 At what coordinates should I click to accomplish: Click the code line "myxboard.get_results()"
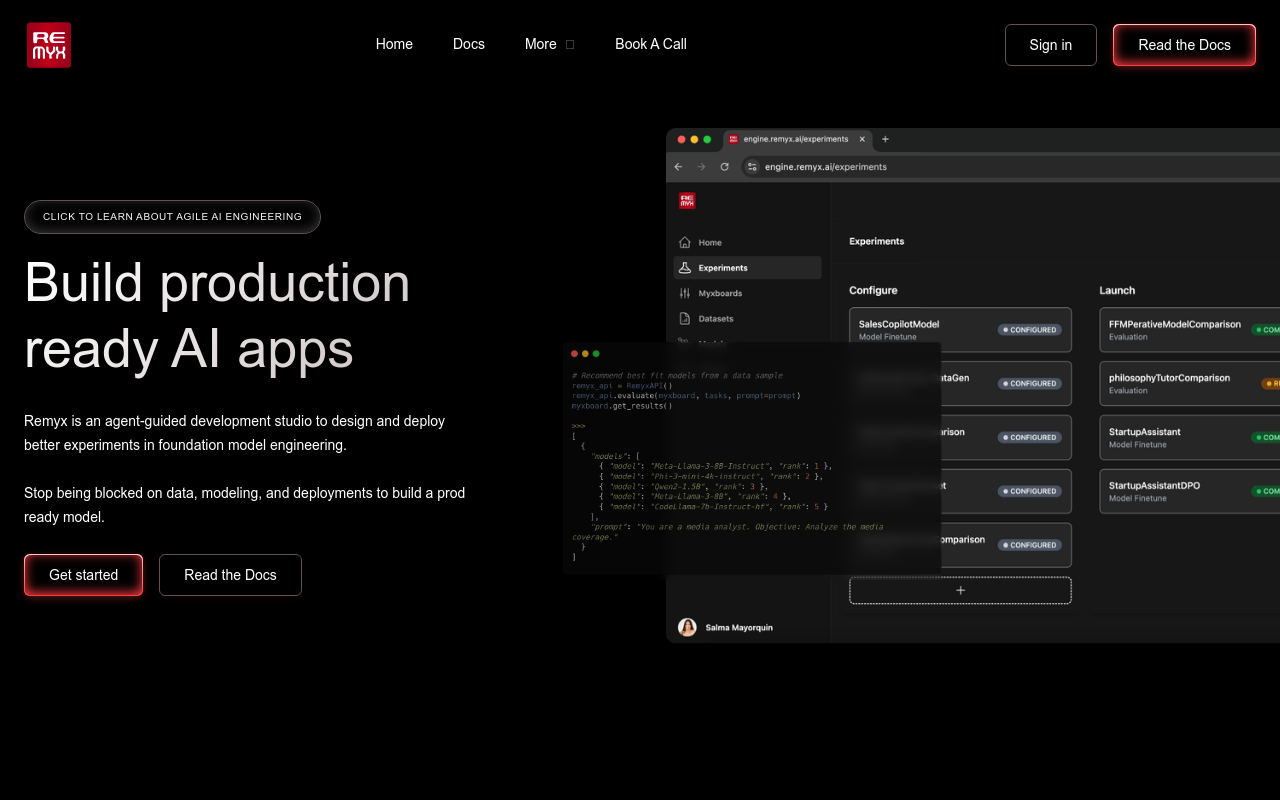pyautogui.click(x=622, y=406)
